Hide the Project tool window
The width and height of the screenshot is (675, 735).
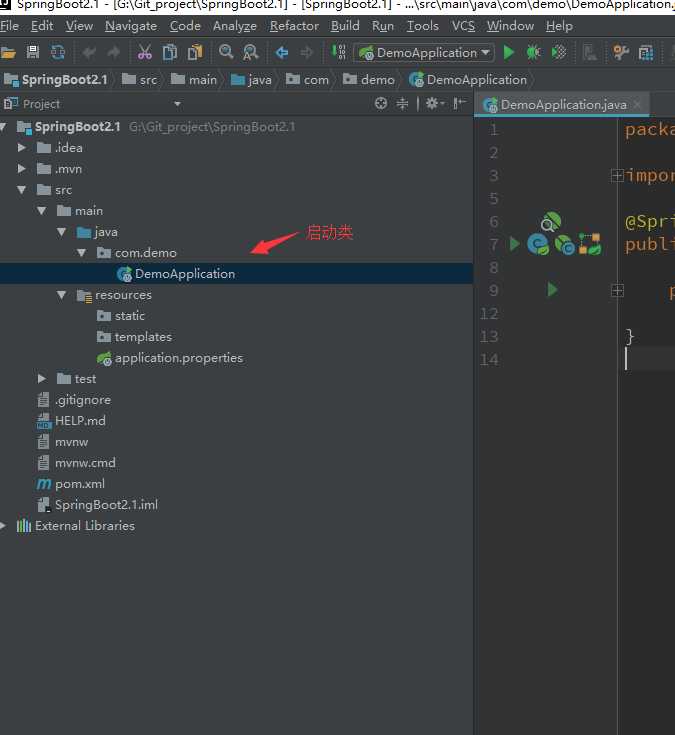click(459, 103)
